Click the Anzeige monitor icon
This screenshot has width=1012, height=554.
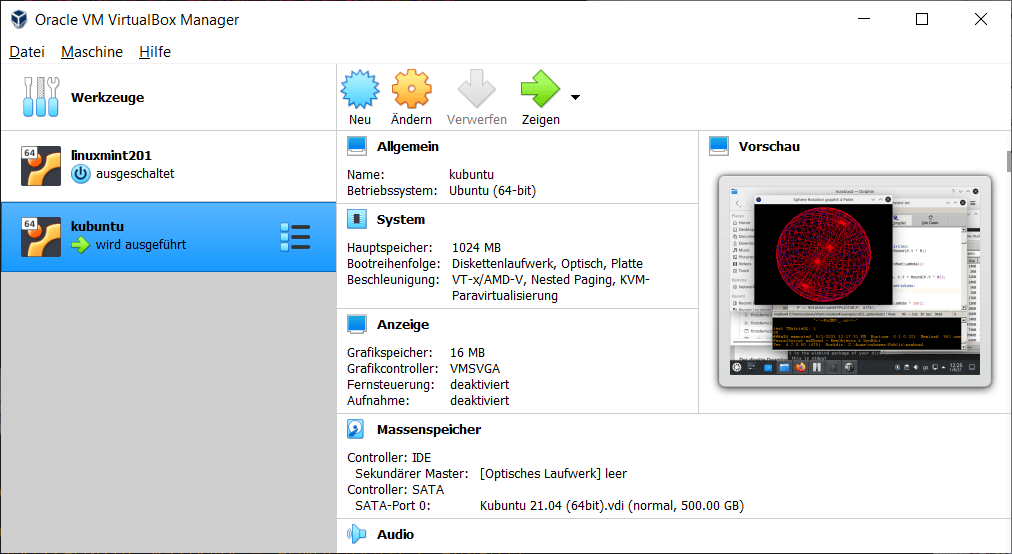pyautogui.click(x=357, y=324)
